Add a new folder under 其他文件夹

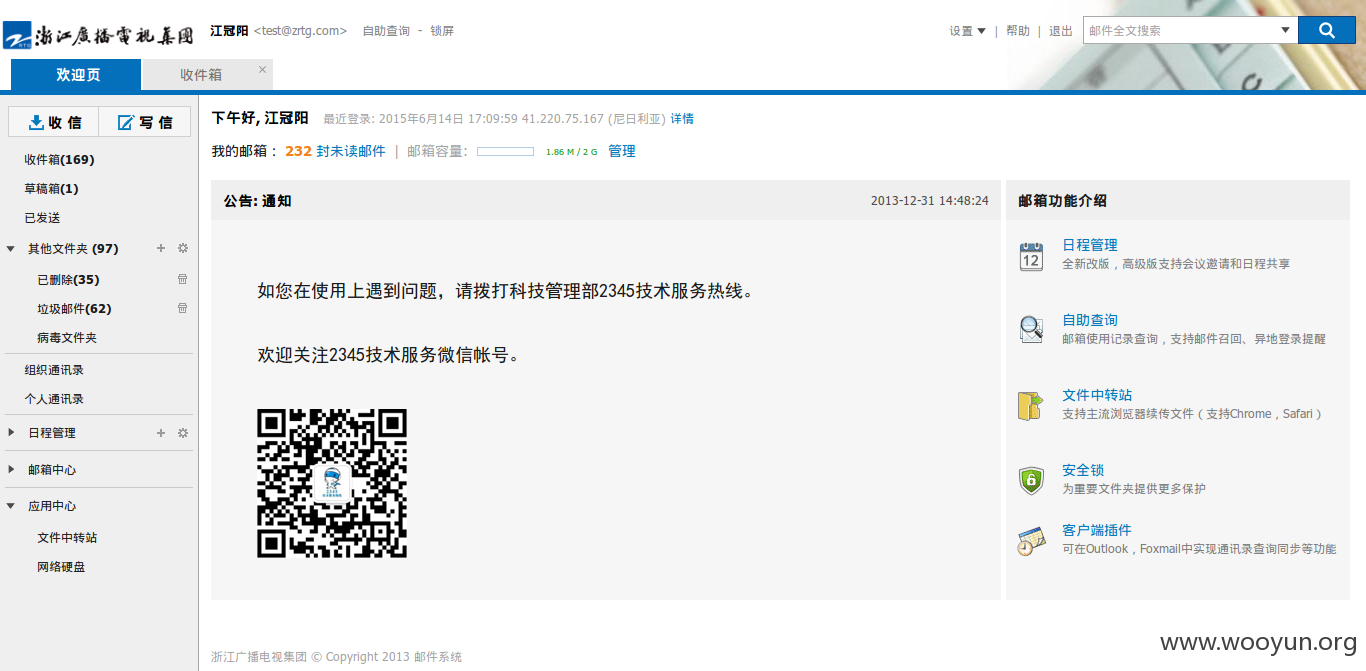pyautogui.click(x=161, y=248)
